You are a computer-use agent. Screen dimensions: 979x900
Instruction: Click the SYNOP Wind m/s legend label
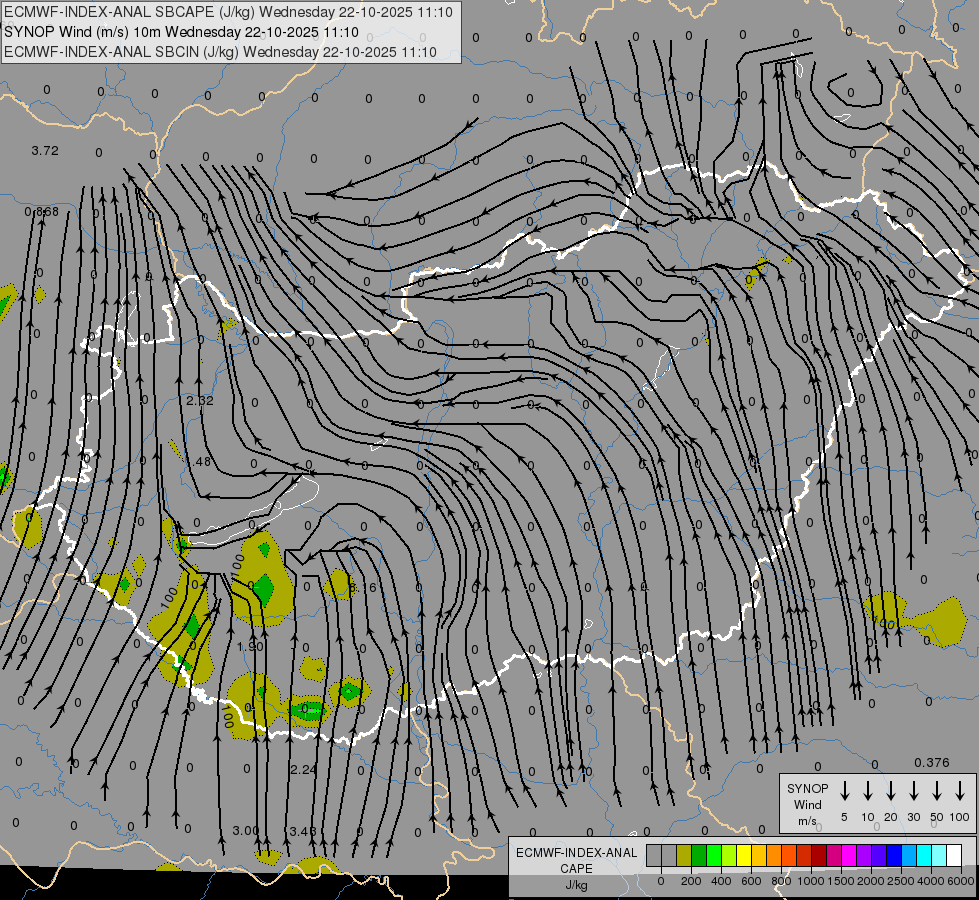point(807,804)
